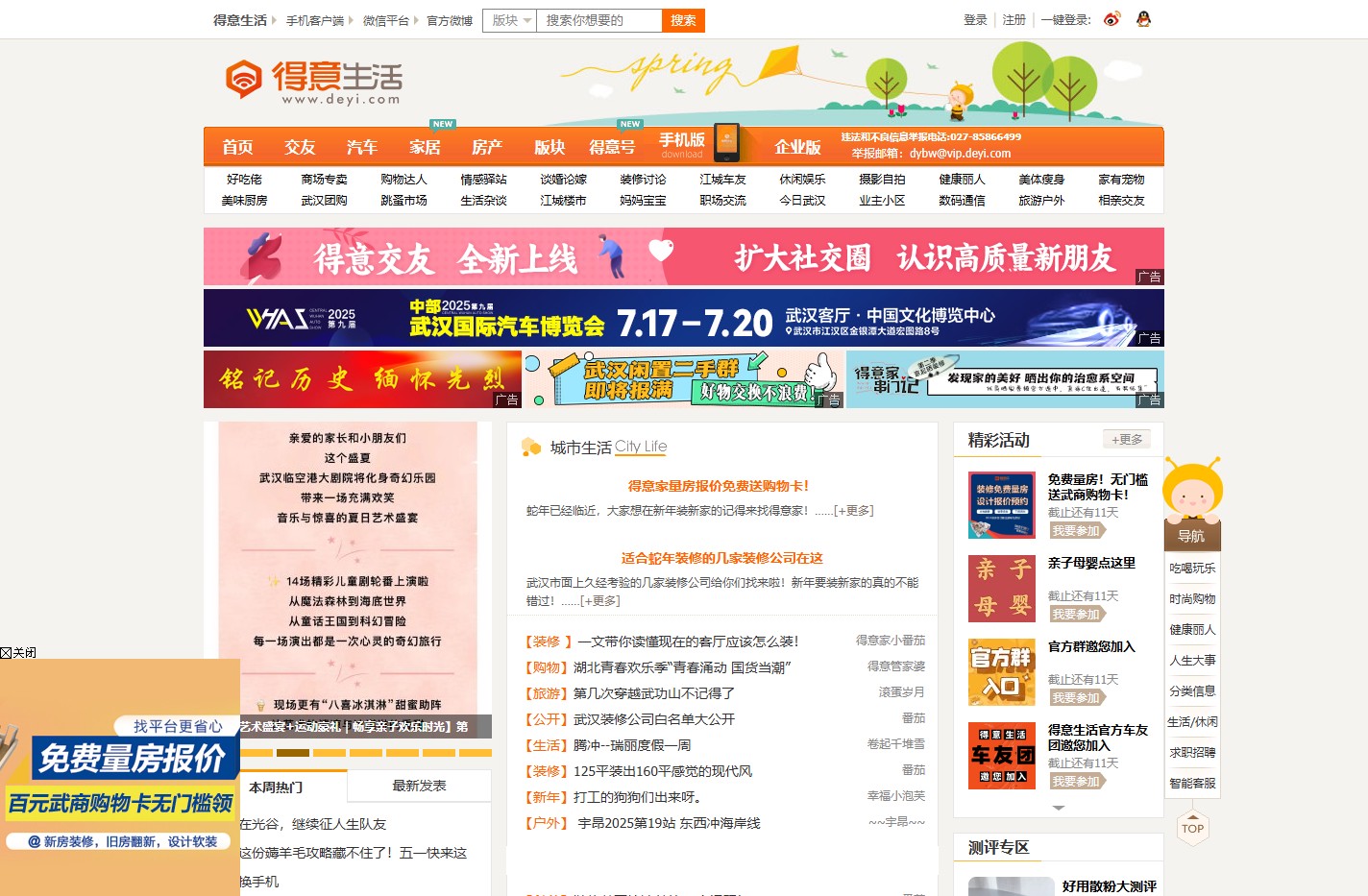Go to 首页 in main navigation
The image size is (1368, 896).
(237, 147)
